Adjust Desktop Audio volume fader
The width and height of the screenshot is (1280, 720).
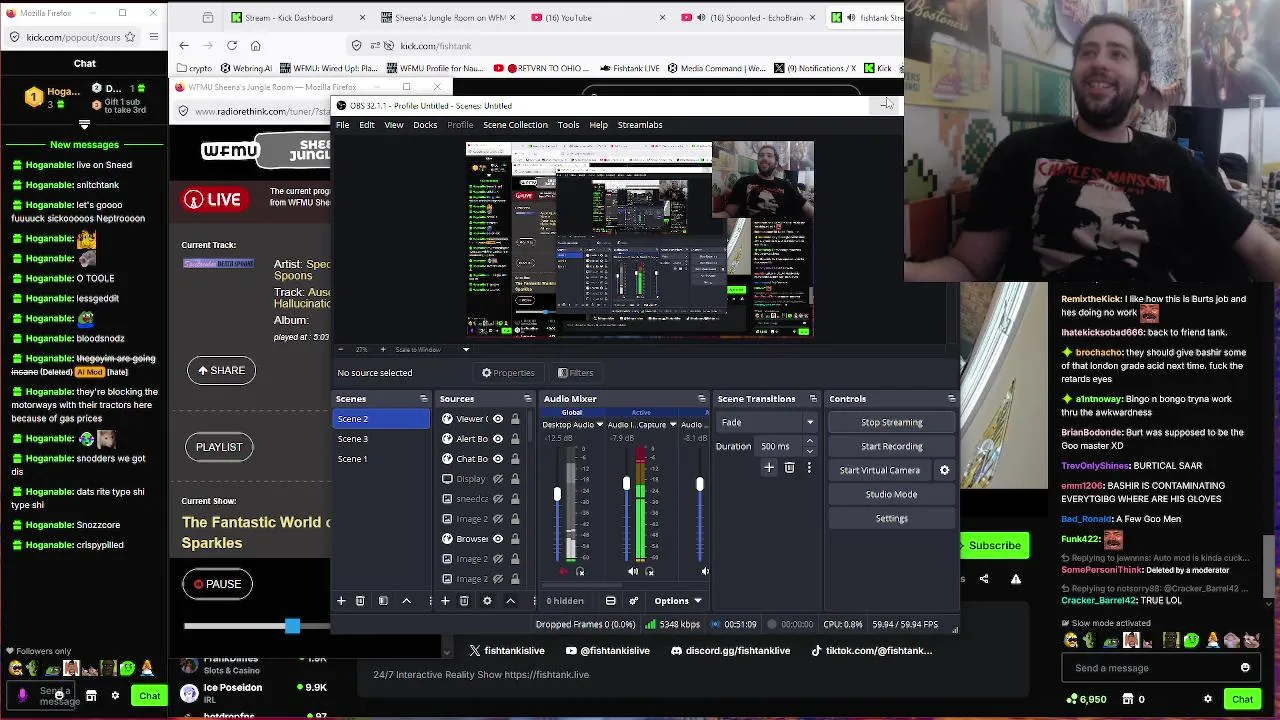(x=557, y=494)
